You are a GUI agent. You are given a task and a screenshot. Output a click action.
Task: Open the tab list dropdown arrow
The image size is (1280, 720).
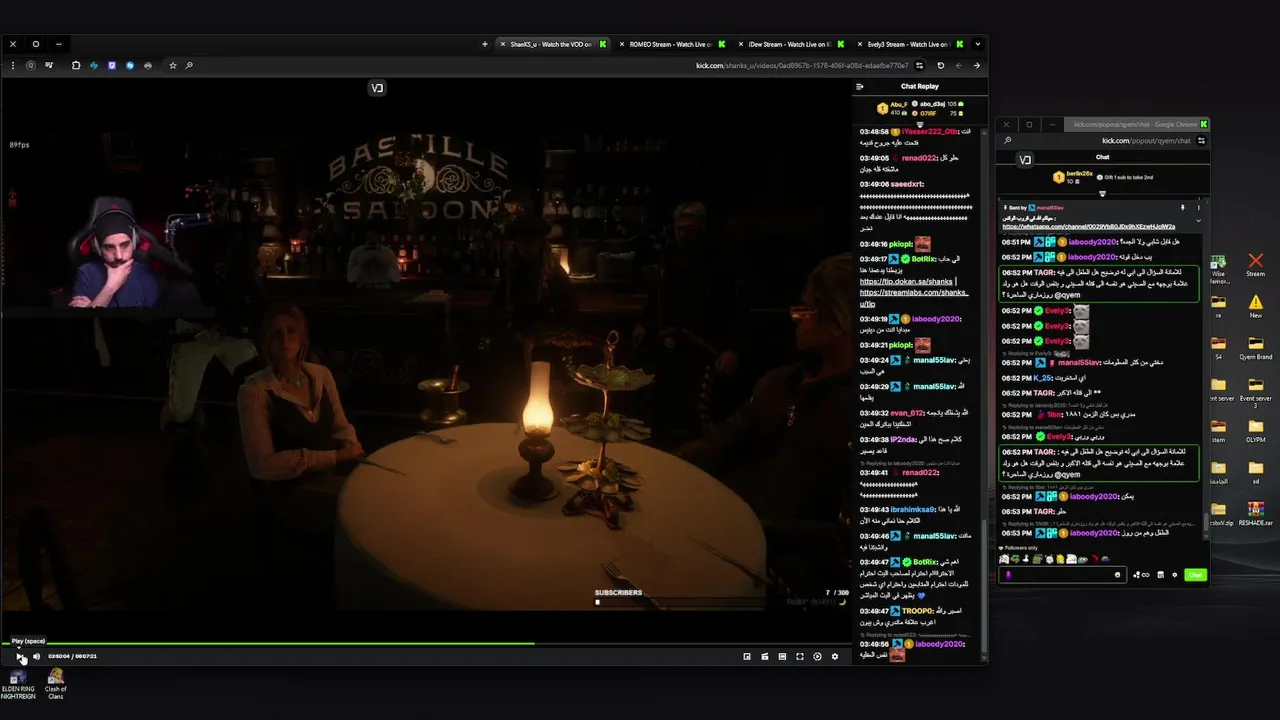(x=977, y=44)
